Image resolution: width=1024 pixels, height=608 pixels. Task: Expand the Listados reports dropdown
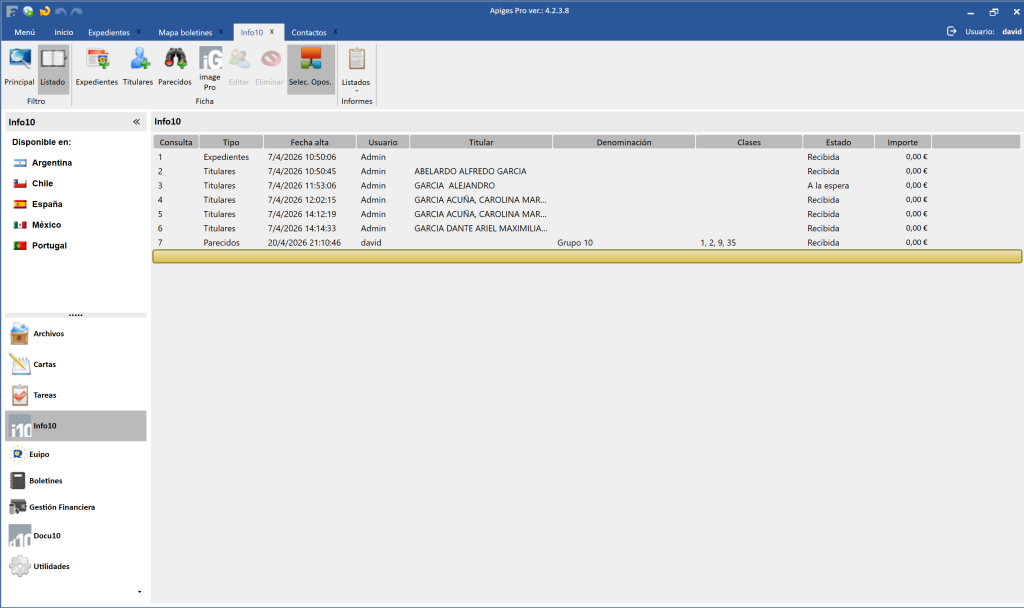click(x=356, y=84)
